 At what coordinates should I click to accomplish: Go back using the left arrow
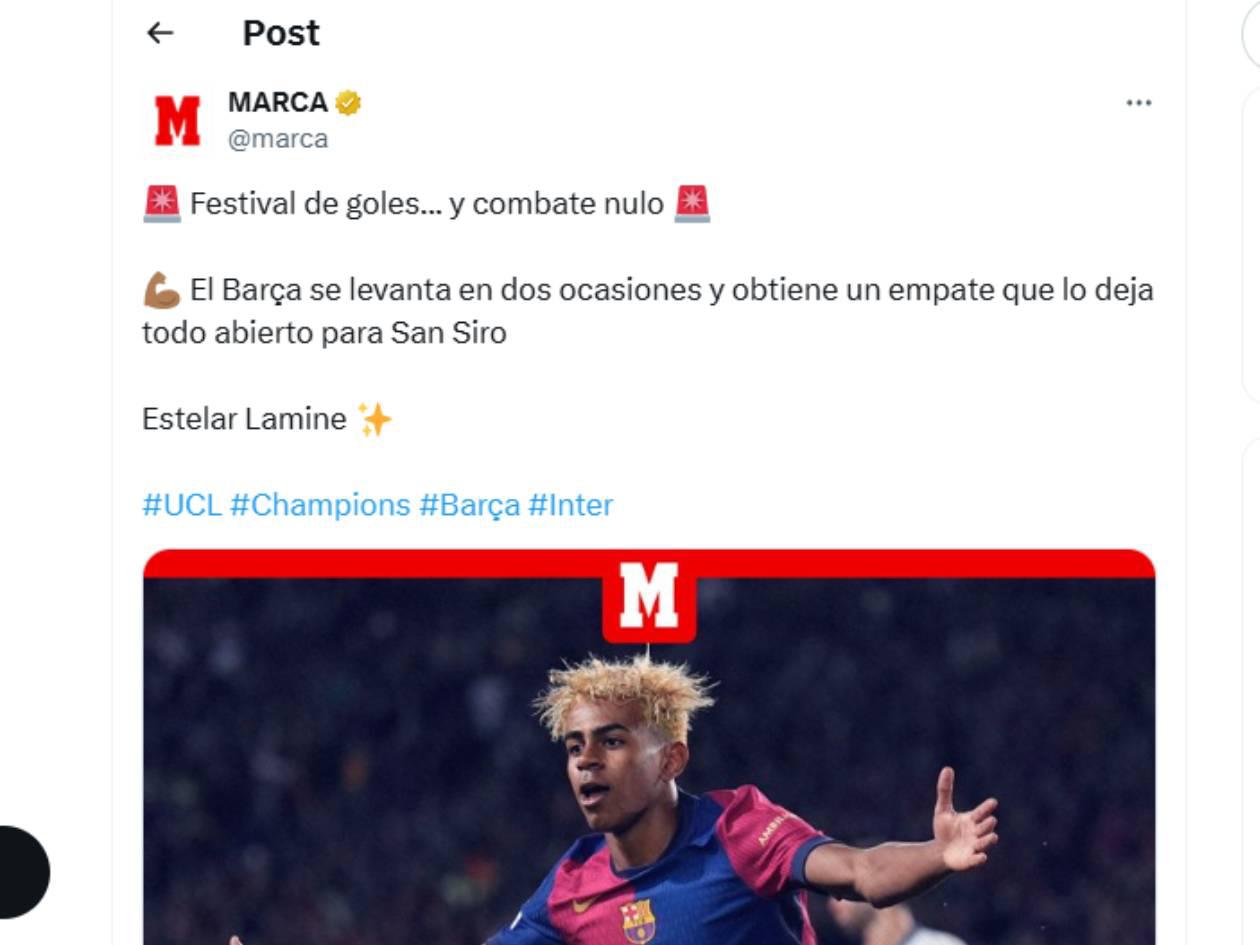click(160, 33)
